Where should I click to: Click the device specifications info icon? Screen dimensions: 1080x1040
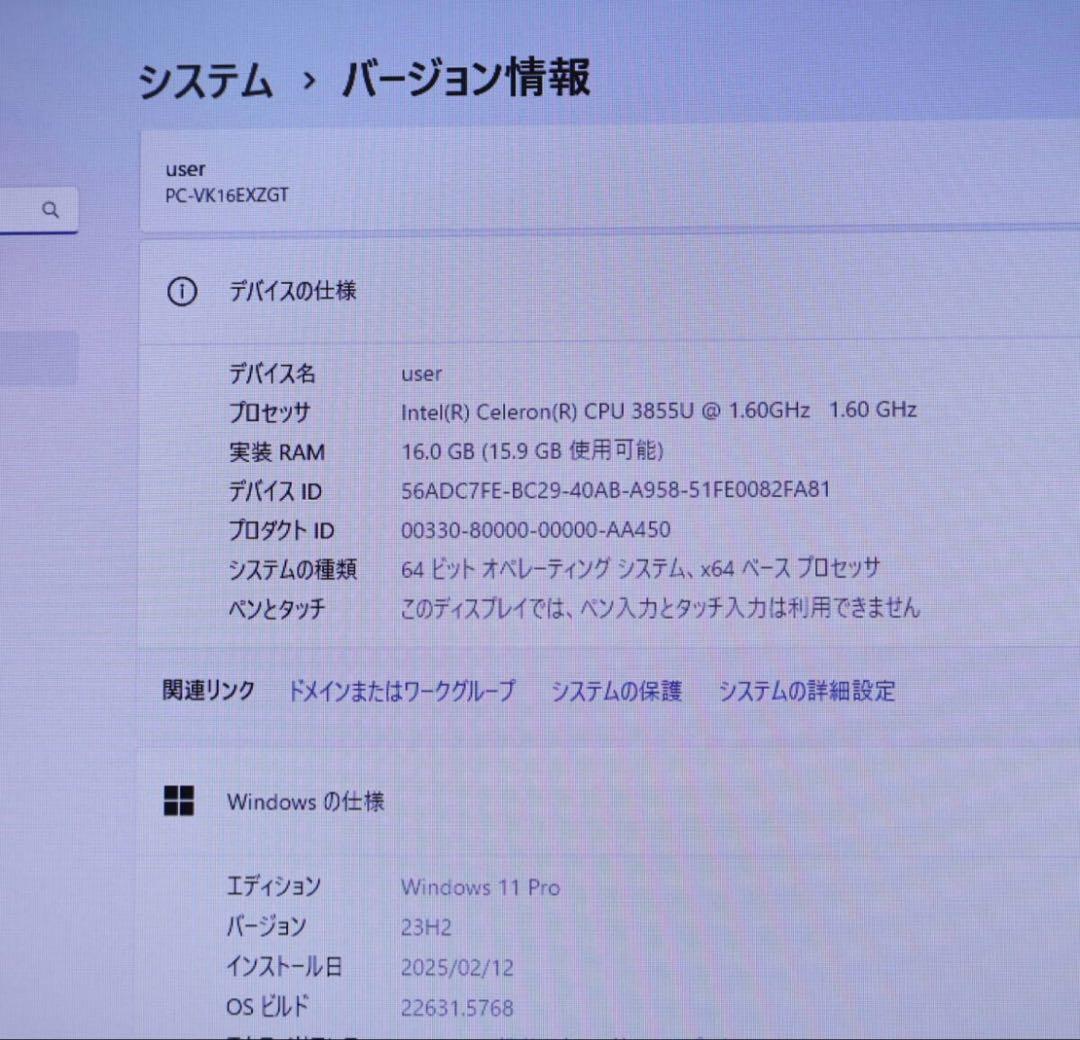click(x=182, y=291)
